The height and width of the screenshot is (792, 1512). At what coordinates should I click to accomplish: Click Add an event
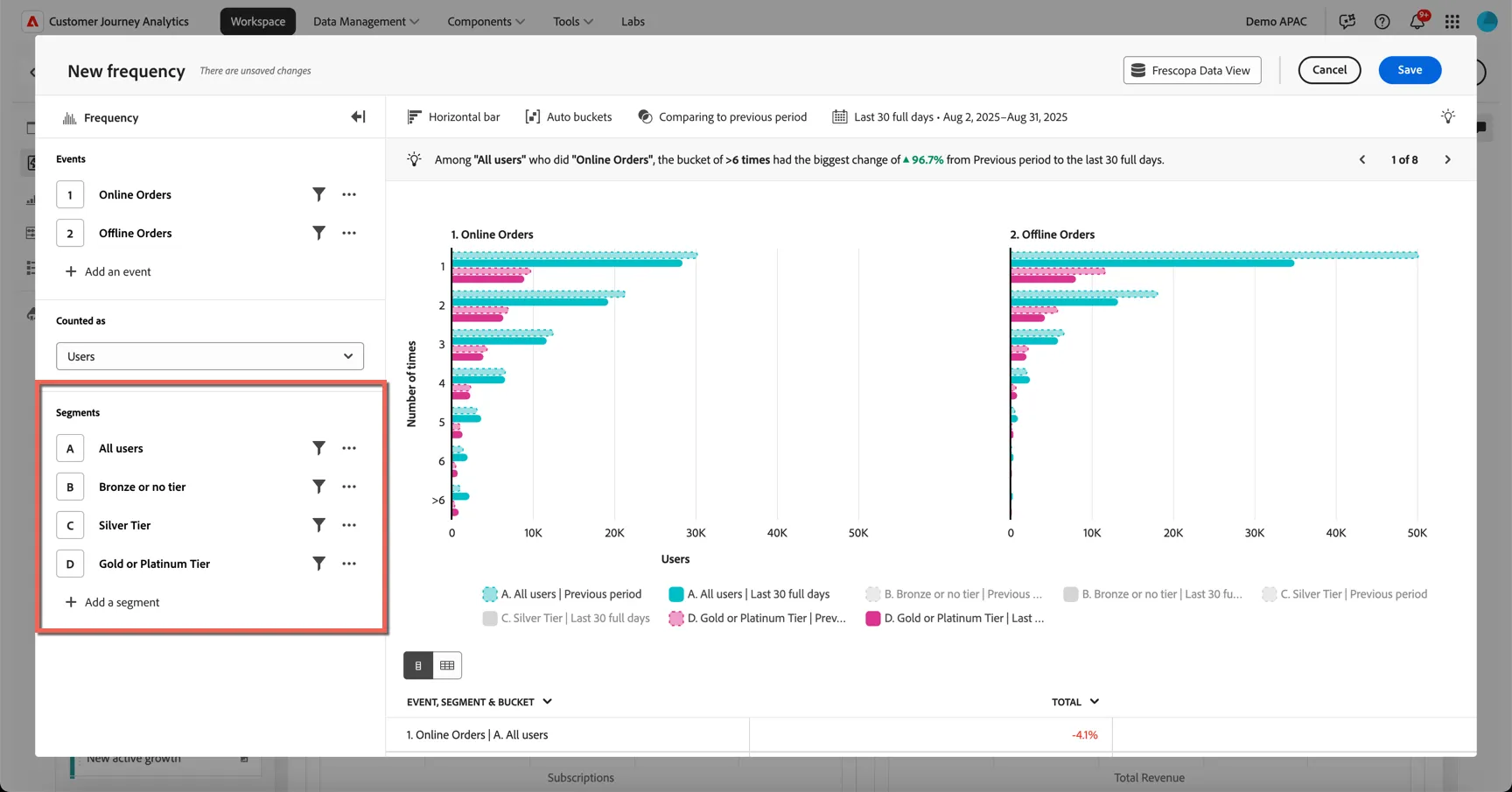[108, 271]
